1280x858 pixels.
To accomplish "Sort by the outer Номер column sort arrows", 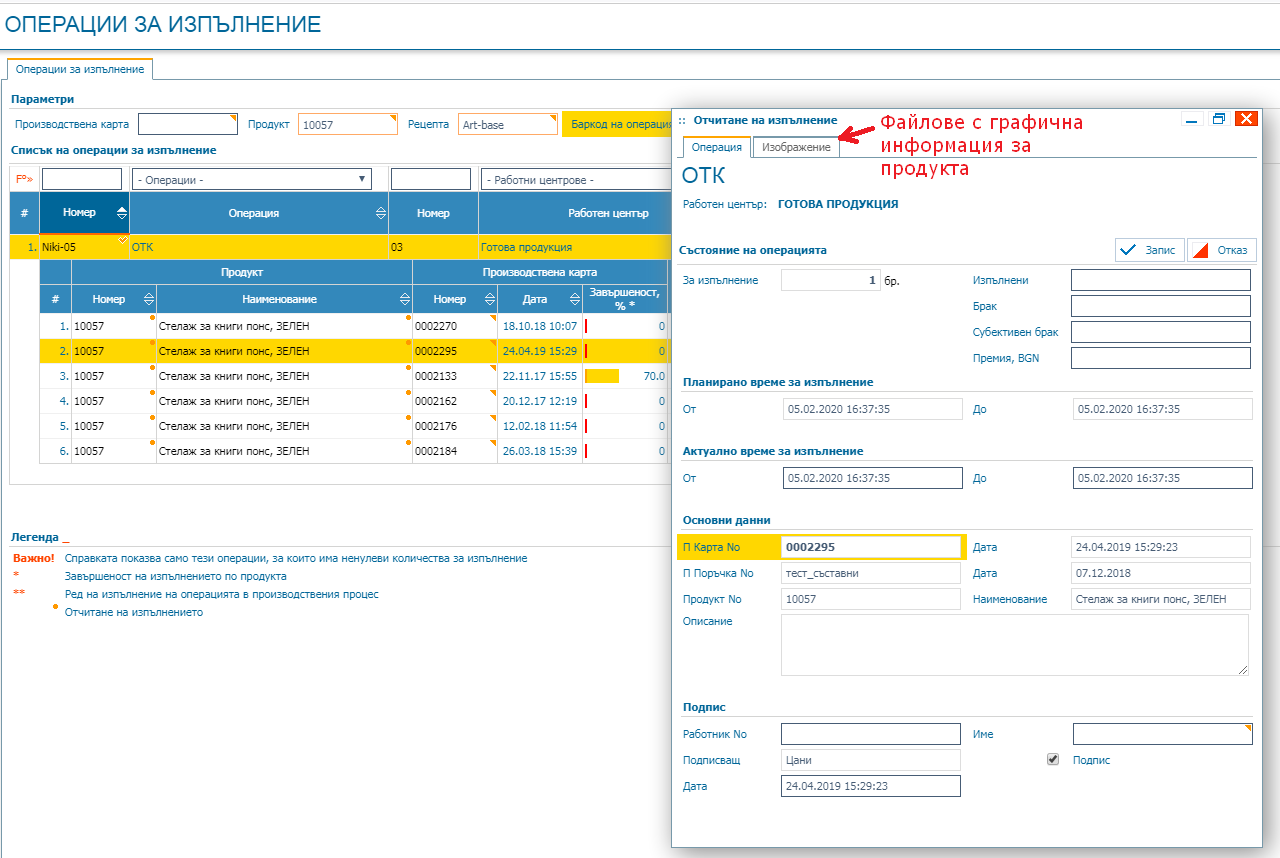I will coord(122,213).
